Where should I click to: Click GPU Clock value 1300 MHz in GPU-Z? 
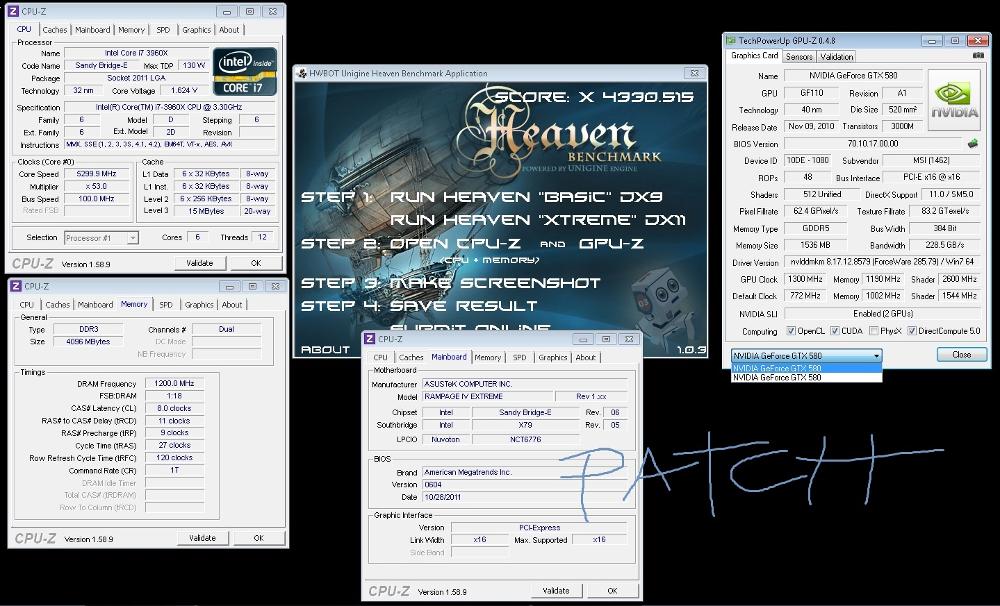click(x=807, y=279)
